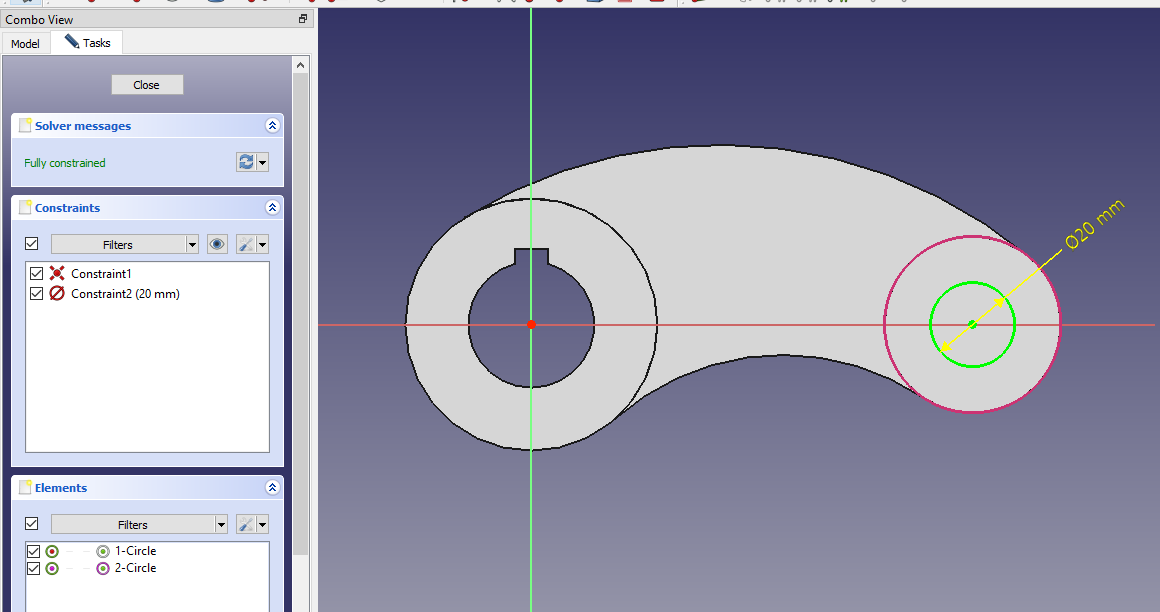Open the Elements Filters dropdown
This screenshot has height=612, width=1160.
[x=221, y=524]
